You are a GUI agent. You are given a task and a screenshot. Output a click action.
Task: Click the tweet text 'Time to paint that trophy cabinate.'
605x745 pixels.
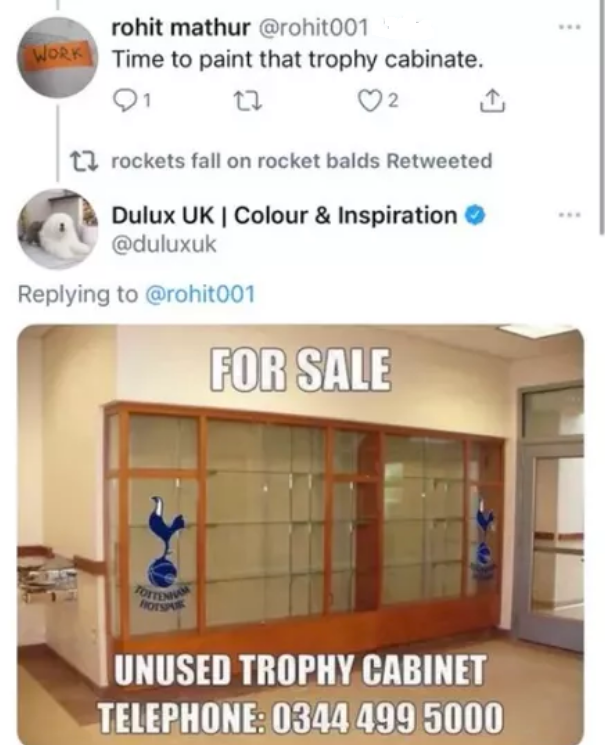point(298,59)
